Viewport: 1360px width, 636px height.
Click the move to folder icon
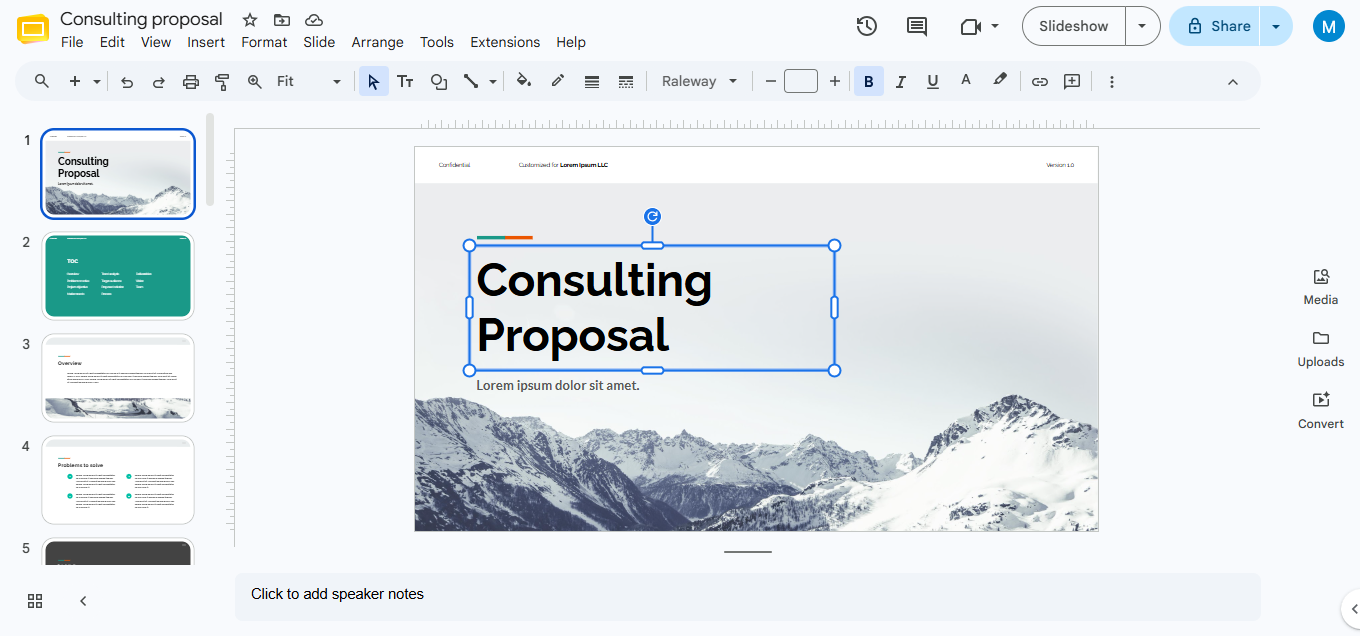(x=282, y=20)
